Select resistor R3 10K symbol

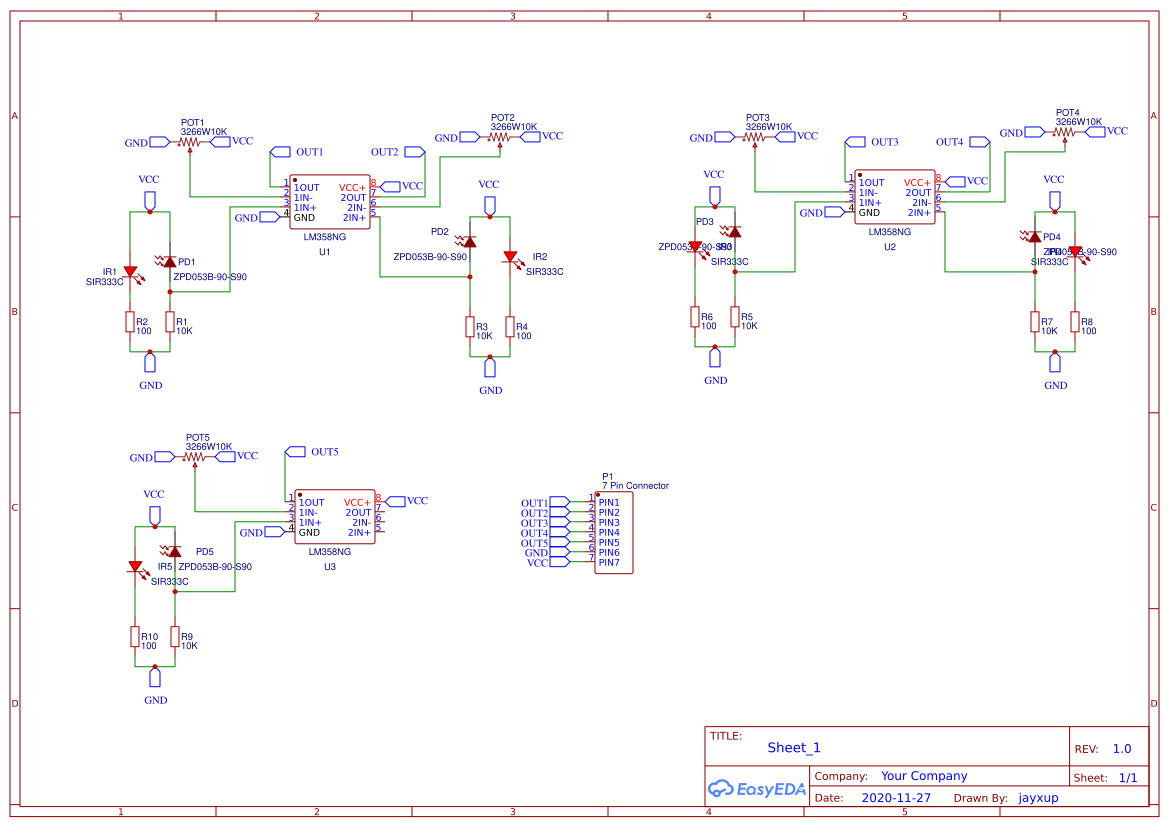pyautogui.click(x=469, y=328)
